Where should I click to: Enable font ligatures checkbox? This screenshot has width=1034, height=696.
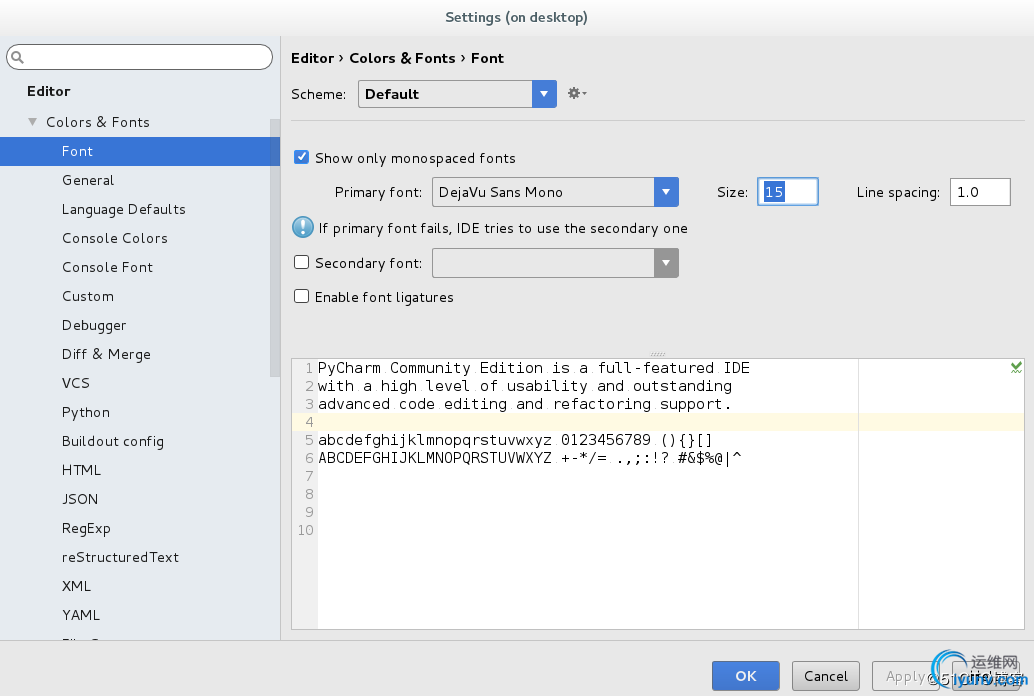click(301, 297)
